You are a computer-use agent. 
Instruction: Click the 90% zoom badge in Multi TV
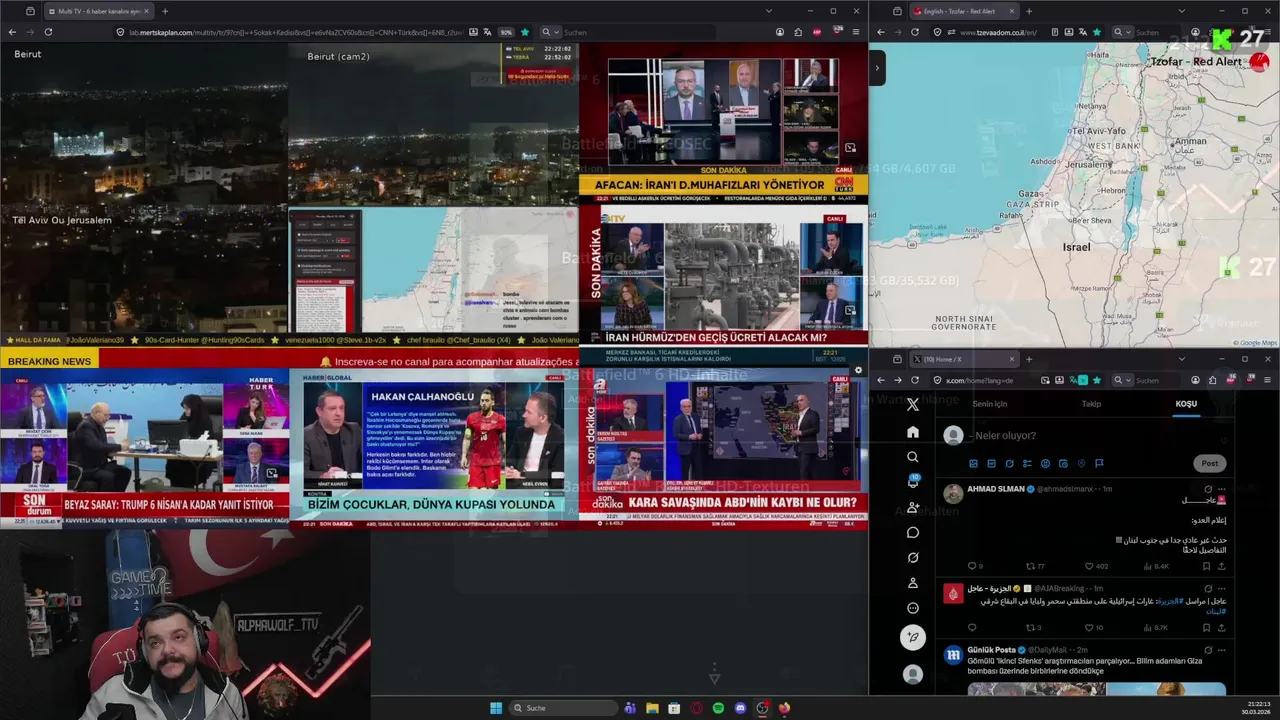click(506, 32)
